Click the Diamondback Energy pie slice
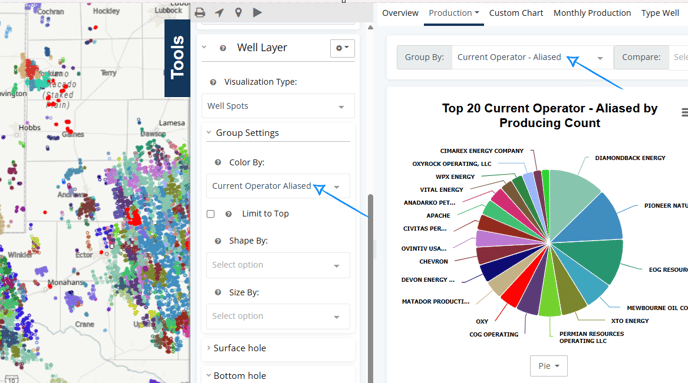The image size is (688, 383). point(569,197)
